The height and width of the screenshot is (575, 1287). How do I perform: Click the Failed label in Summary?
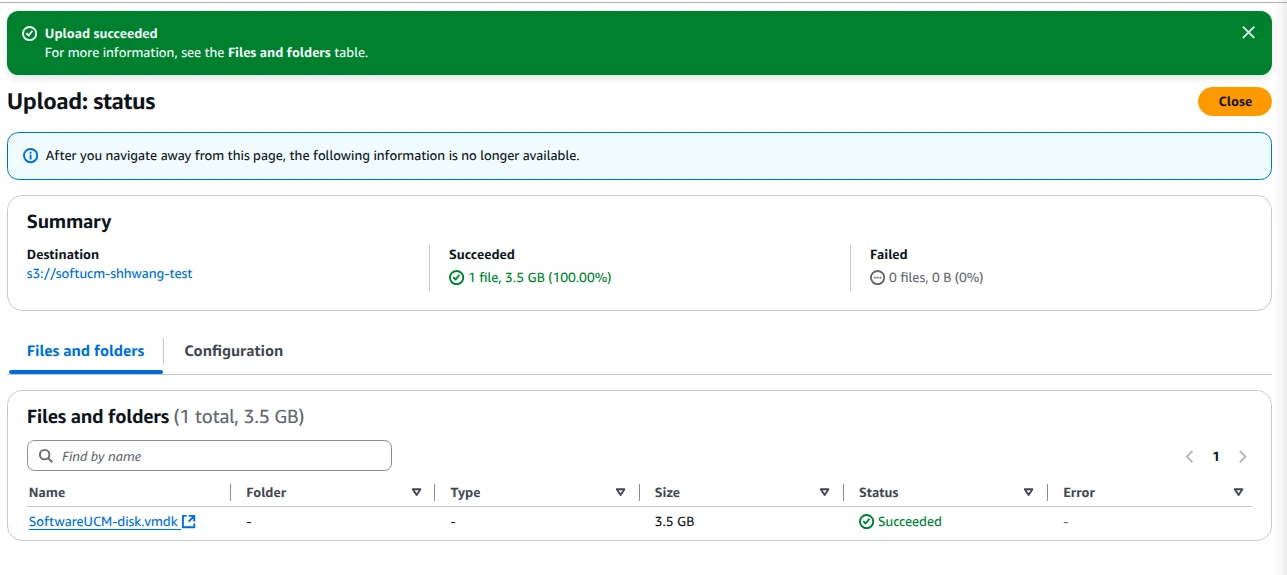point(889,254)
